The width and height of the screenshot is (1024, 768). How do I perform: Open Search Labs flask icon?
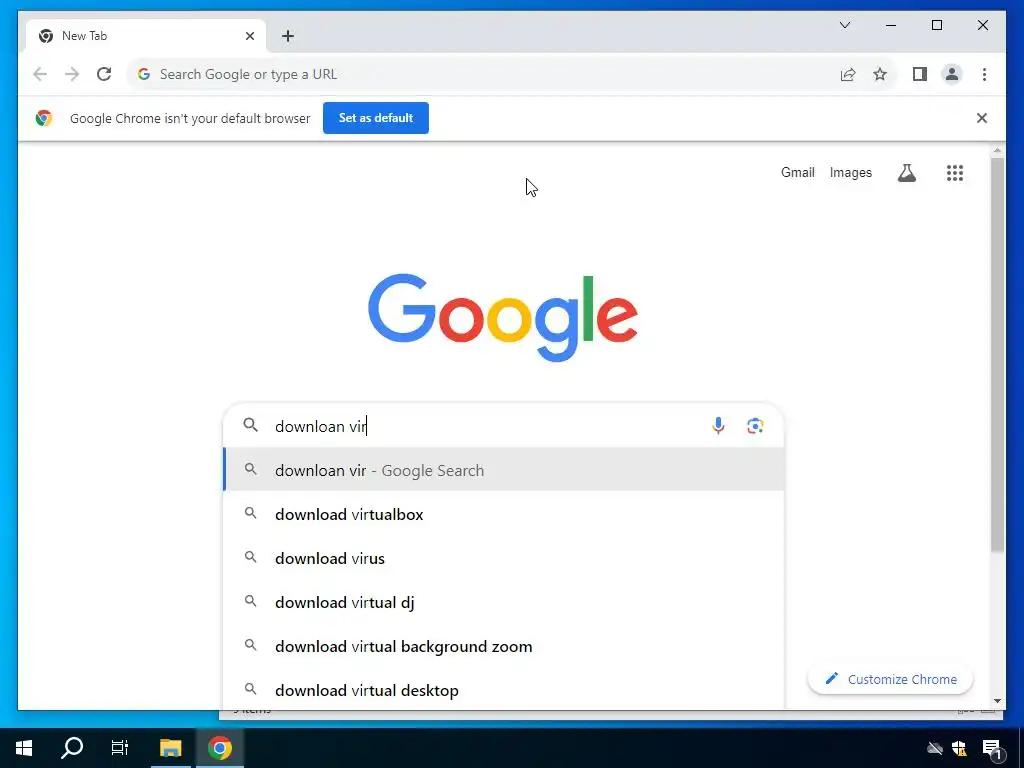[x=906, y=172]
